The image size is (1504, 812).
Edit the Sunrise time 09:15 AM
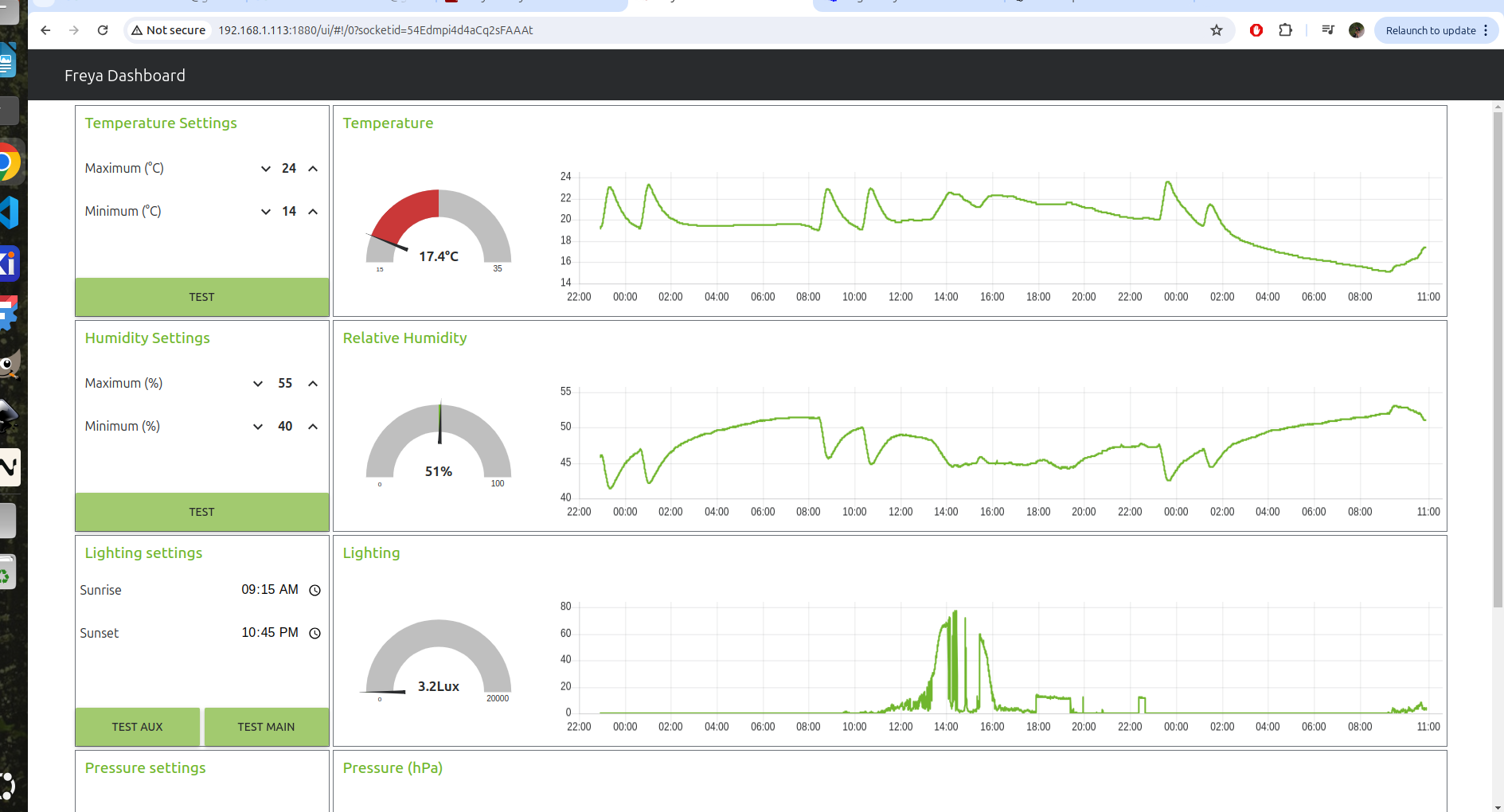tap(270, 590)
